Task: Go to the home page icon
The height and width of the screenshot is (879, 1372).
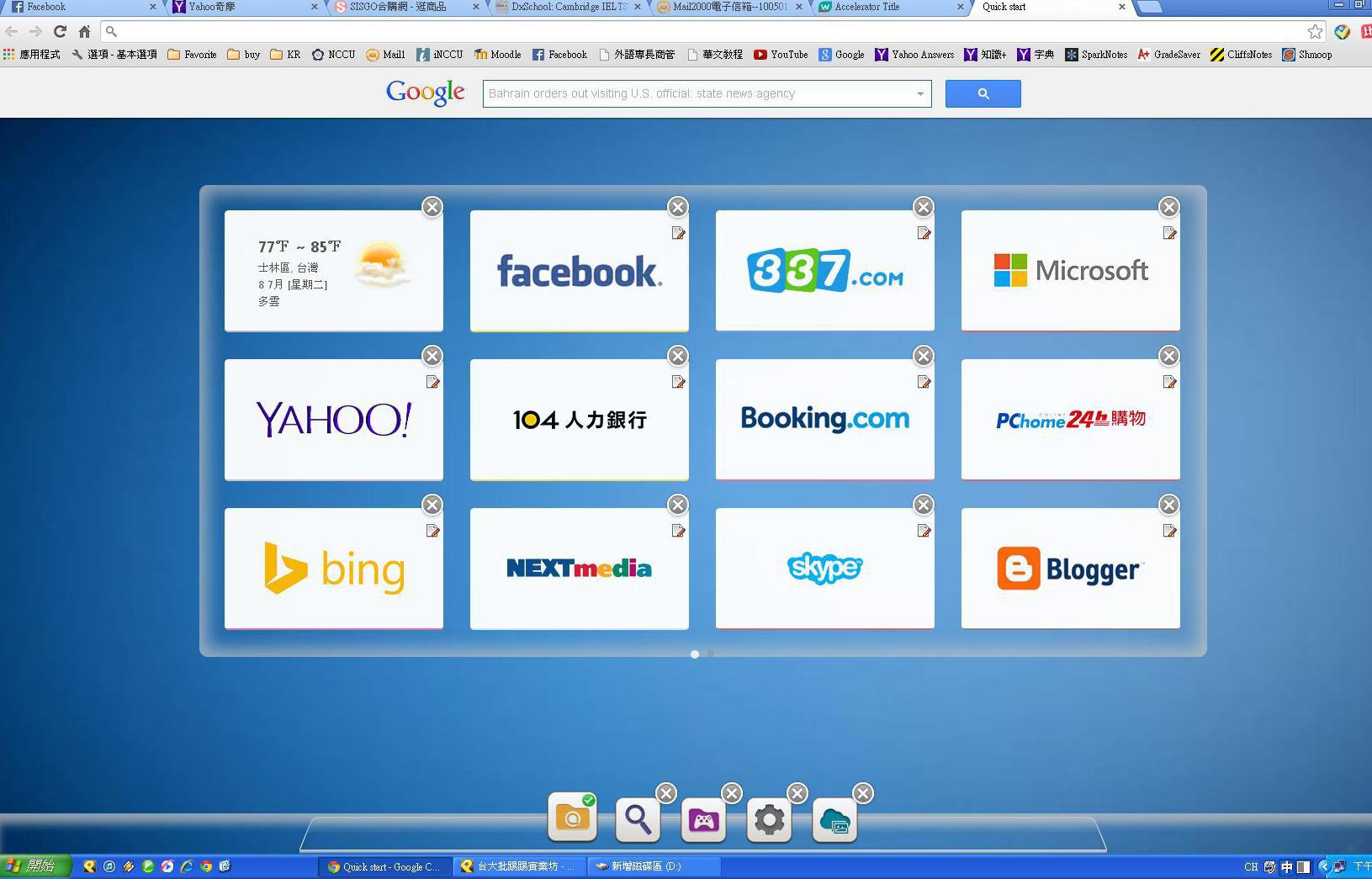Action: [x=84, y=31]
